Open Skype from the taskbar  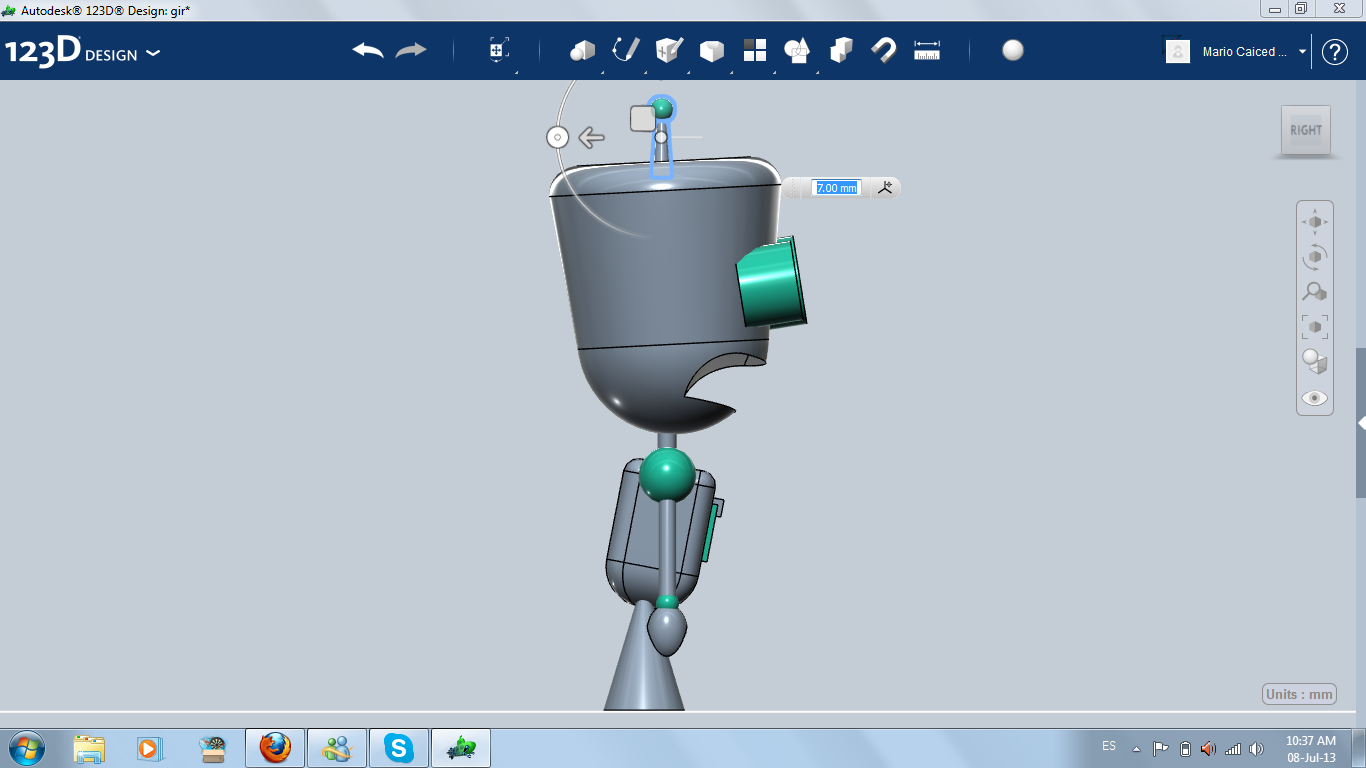(x=399, y=748)
